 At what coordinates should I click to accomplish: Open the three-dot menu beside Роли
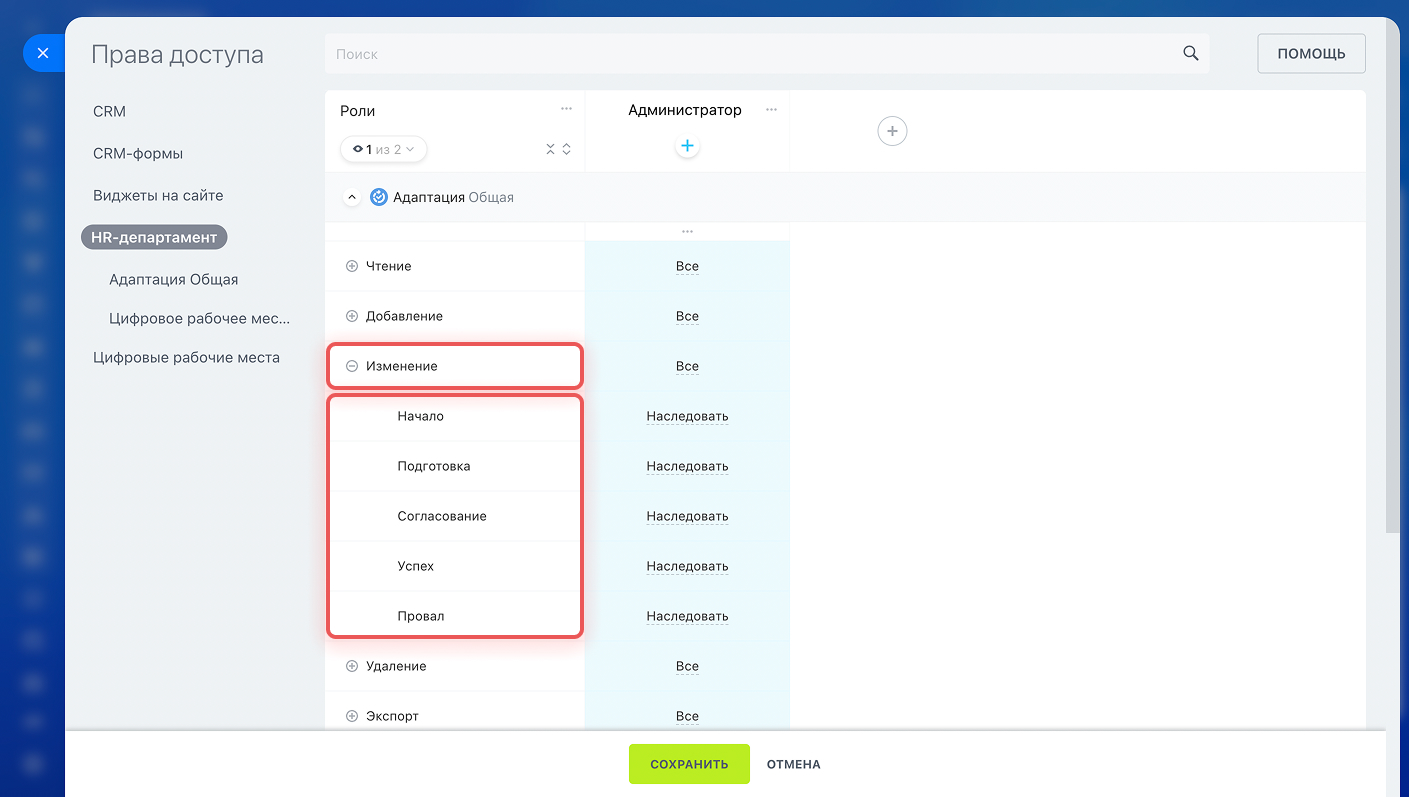(566, 109)
